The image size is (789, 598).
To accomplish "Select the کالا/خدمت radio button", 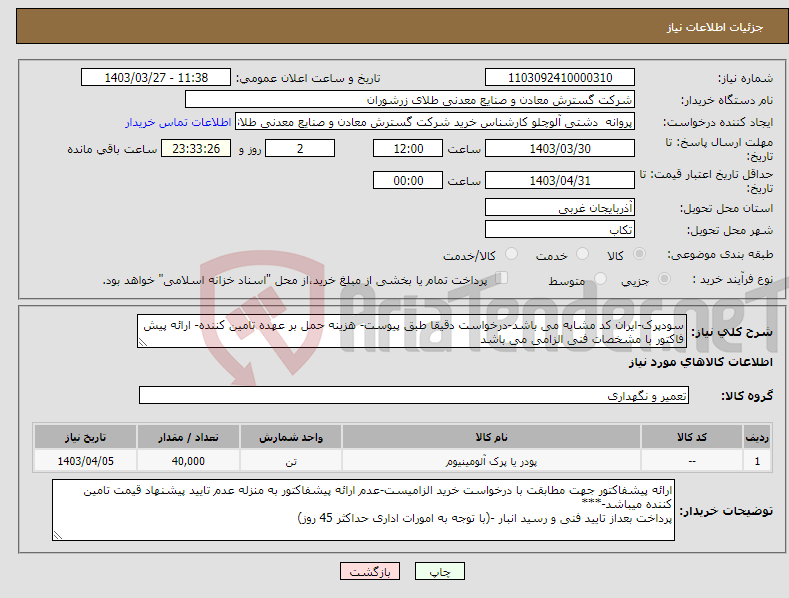I will point(511,254).
